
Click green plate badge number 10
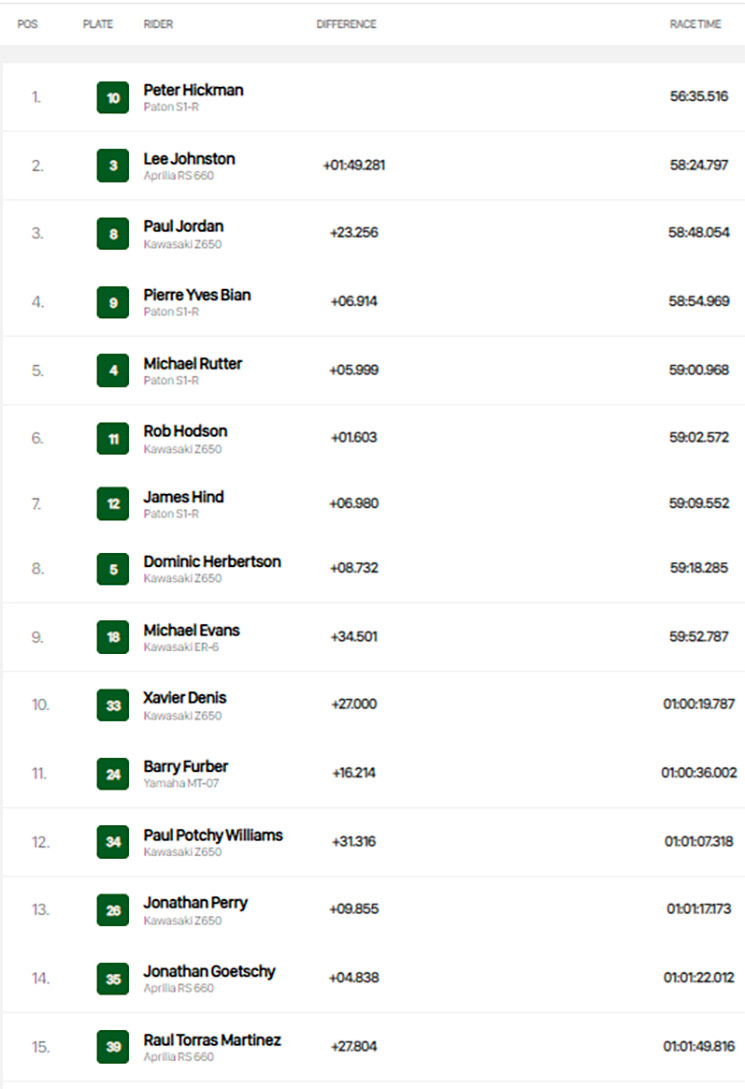tap(112, 97)
